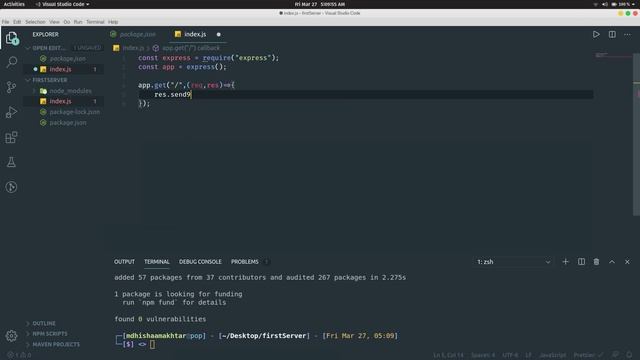Click the Prettier status bar item
This screenshot has width=640, height=360.
[588, 355]
